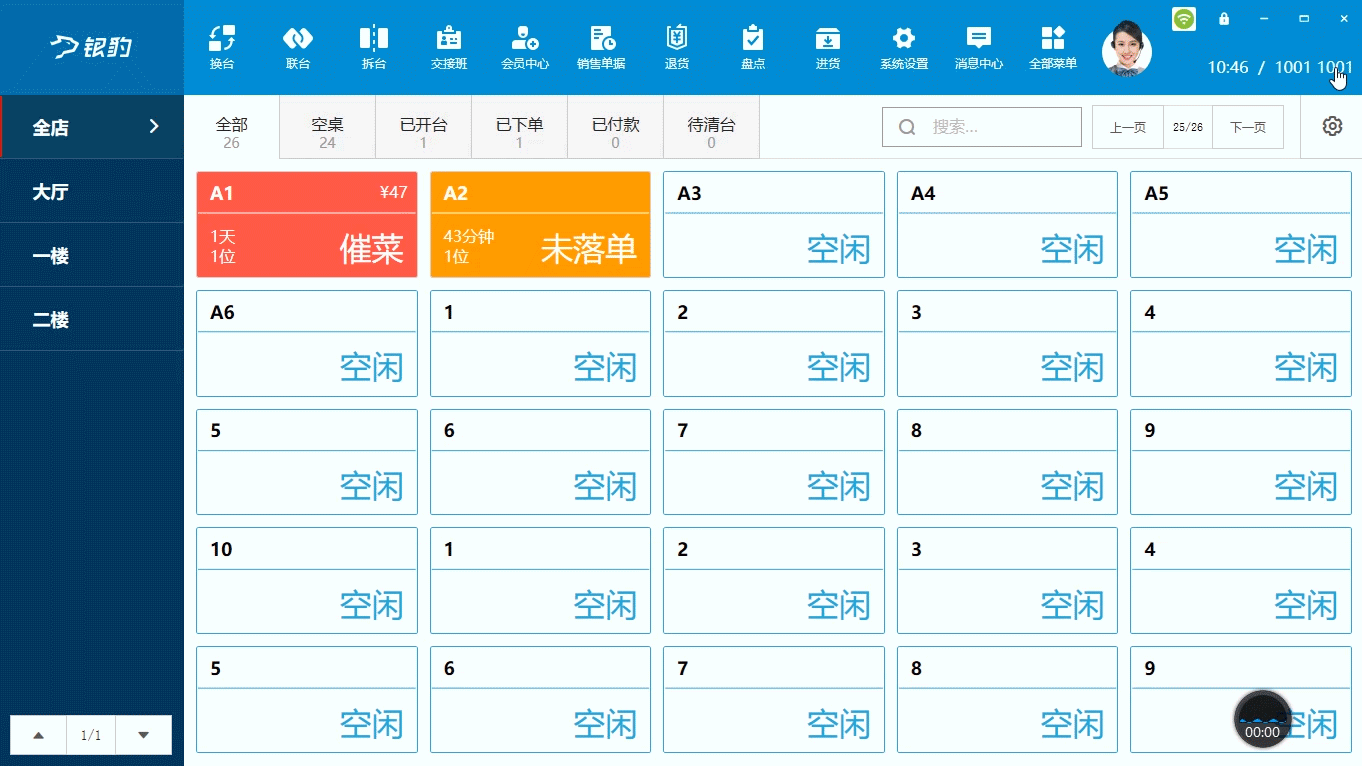The height and width of the screenshot is (766, 1362).
Task: Click the search magnifier icon
Action: [908, 127]
